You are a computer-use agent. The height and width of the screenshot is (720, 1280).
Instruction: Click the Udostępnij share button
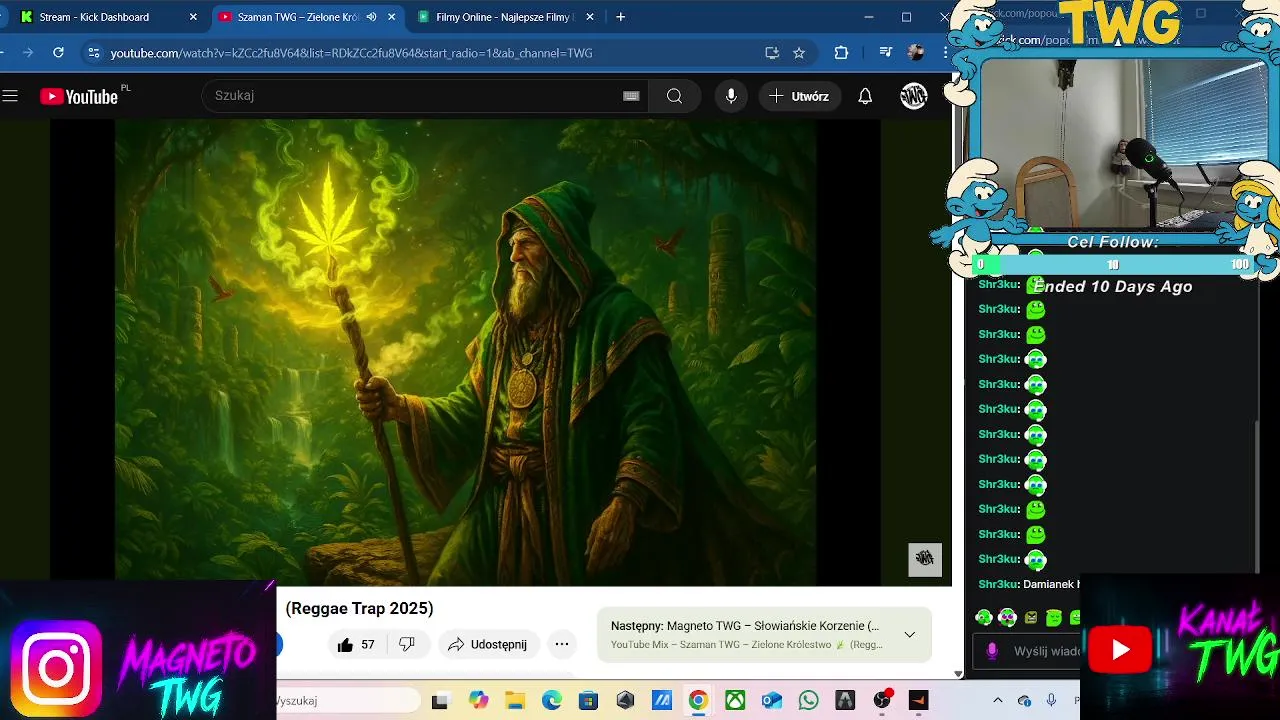pyautogui.click(x=488, y=645)
